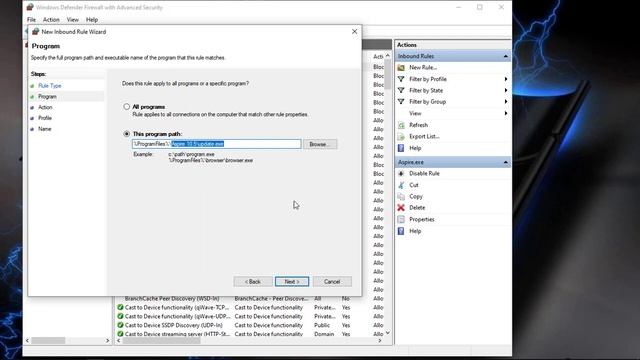Click the main window firewall title icon
This screenshot has width=640, height=360.
click(30, 7)
